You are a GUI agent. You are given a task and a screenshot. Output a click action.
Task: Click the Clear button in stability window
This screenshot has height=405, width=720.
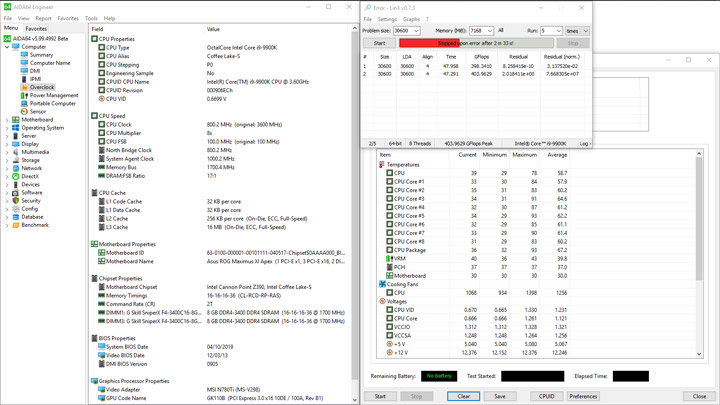coord(463,396)
